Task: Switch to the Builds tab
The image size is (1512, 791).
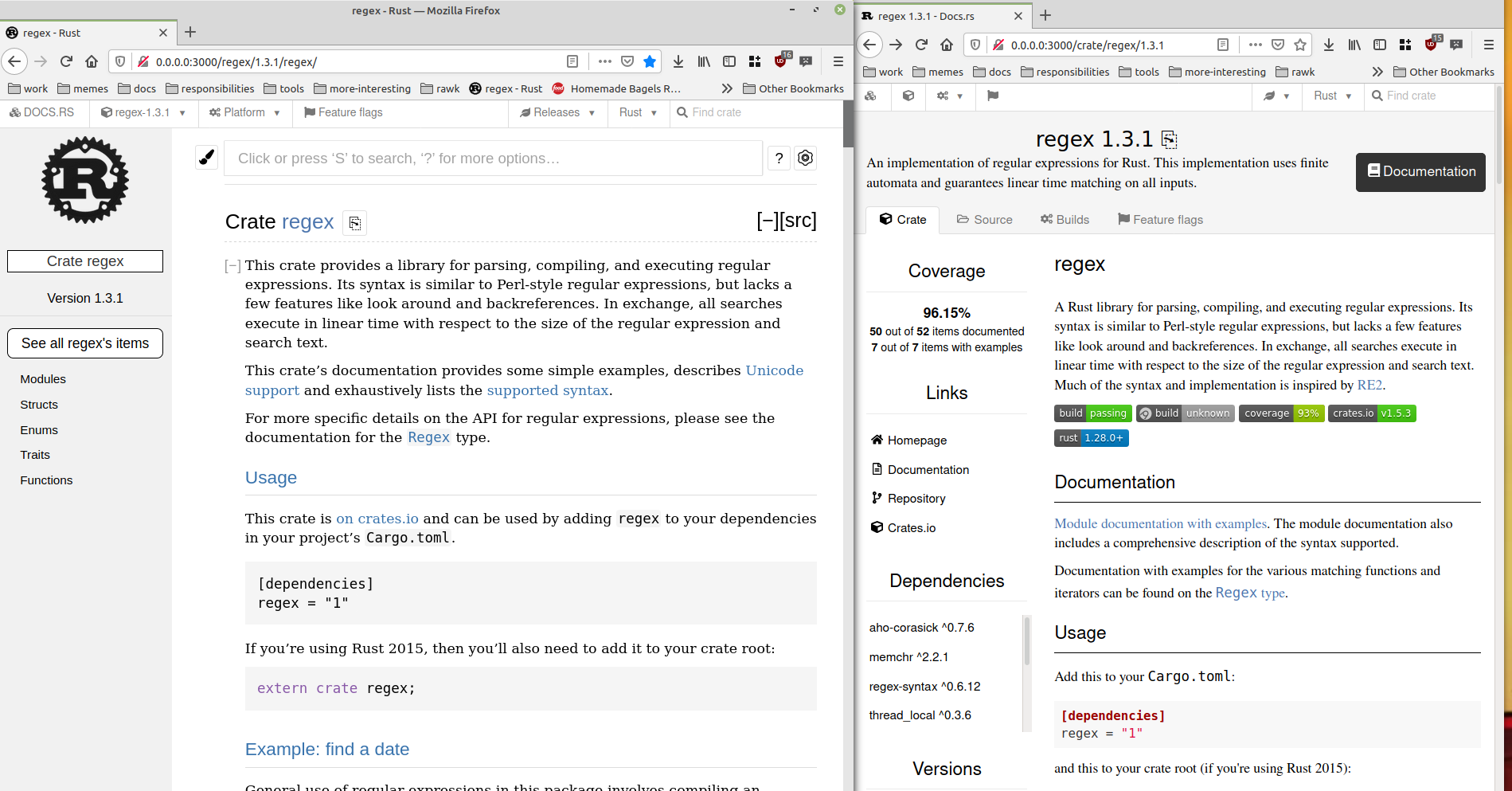Action: pyautogui.click(x=1065, y=220)
